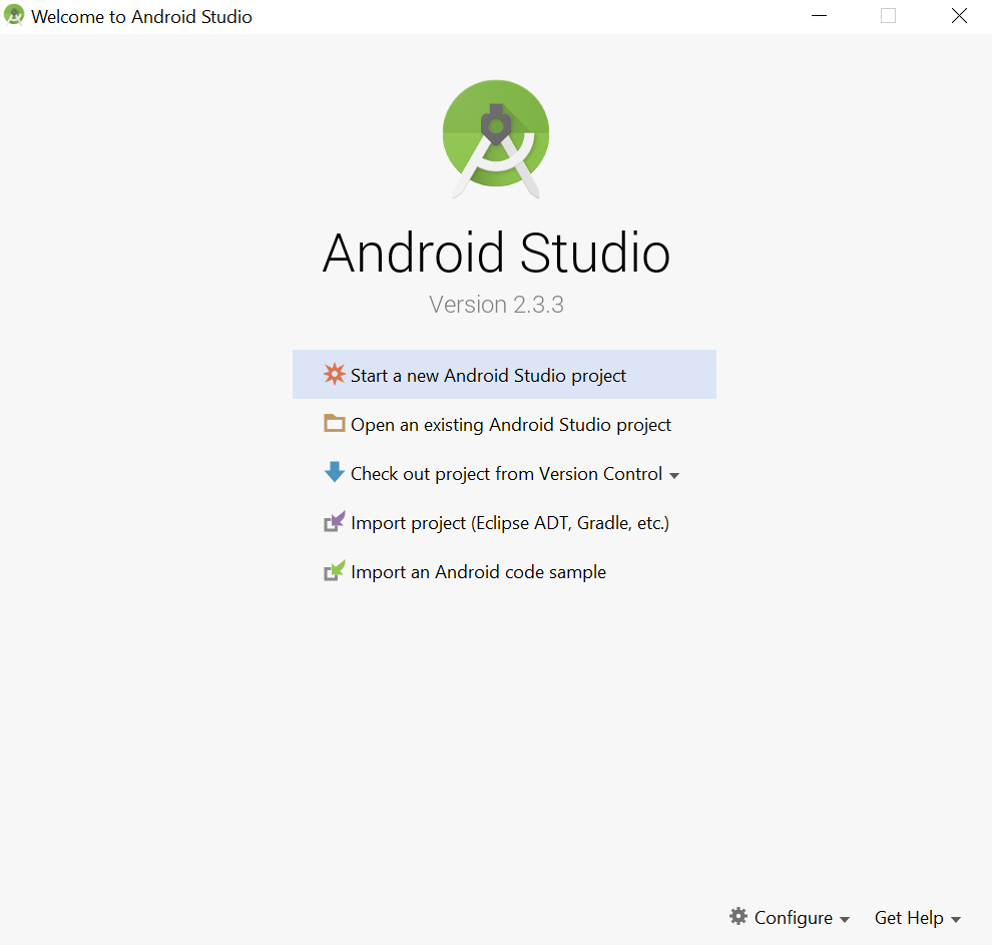The width and height of the screenshot is (992, 945).
Task: Open an existing Android Studio project
Action: pos(510,424)
